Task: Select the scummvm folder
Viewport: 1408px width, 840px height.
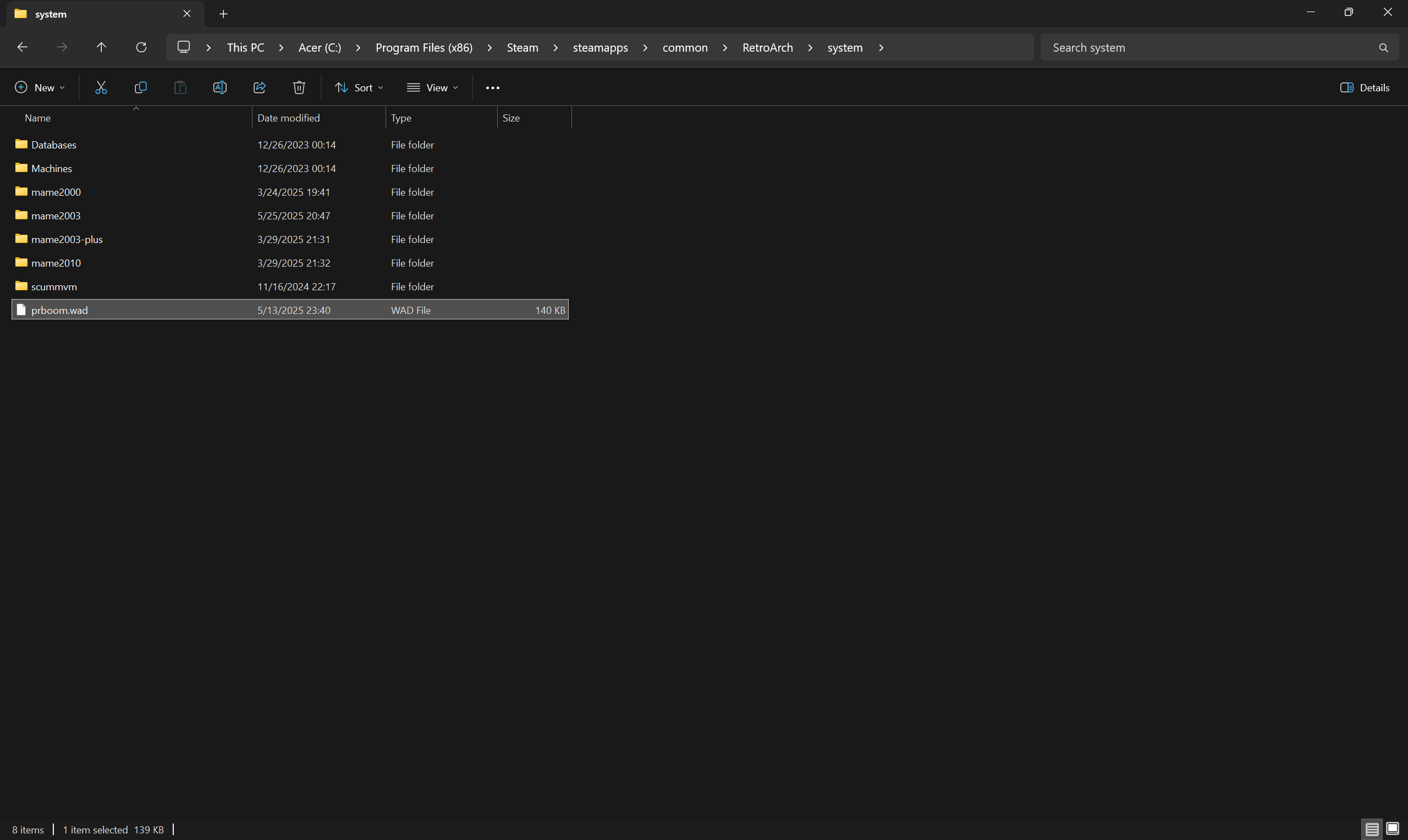Action: 290,287
